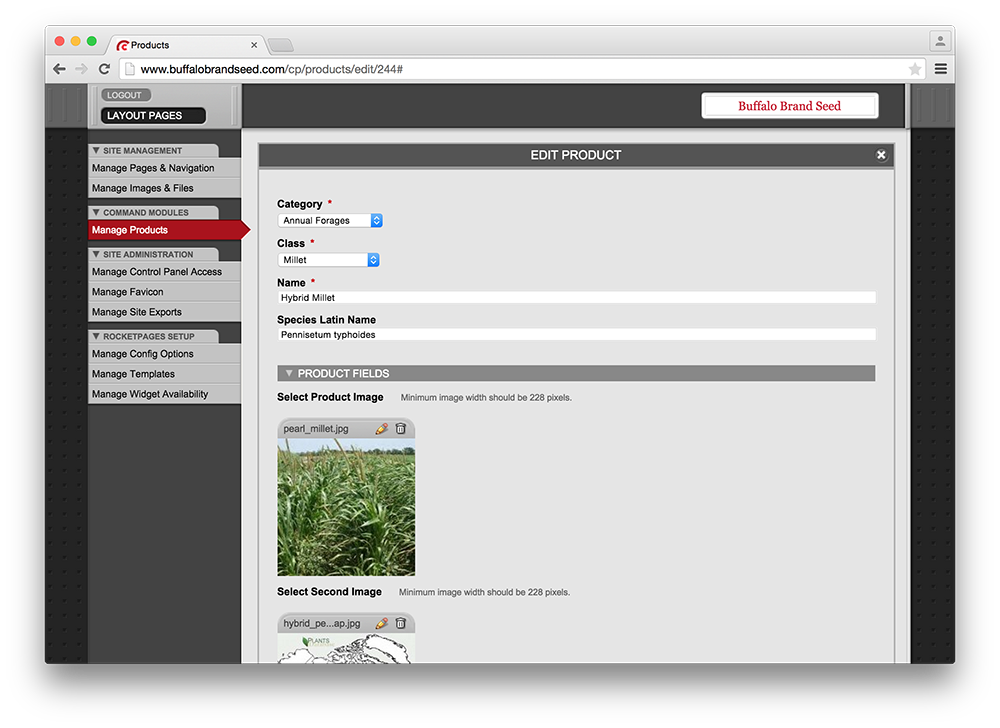Reload the page with the browser refresh icon
The width and height of the screenshot is (1000, 728).
104,69
